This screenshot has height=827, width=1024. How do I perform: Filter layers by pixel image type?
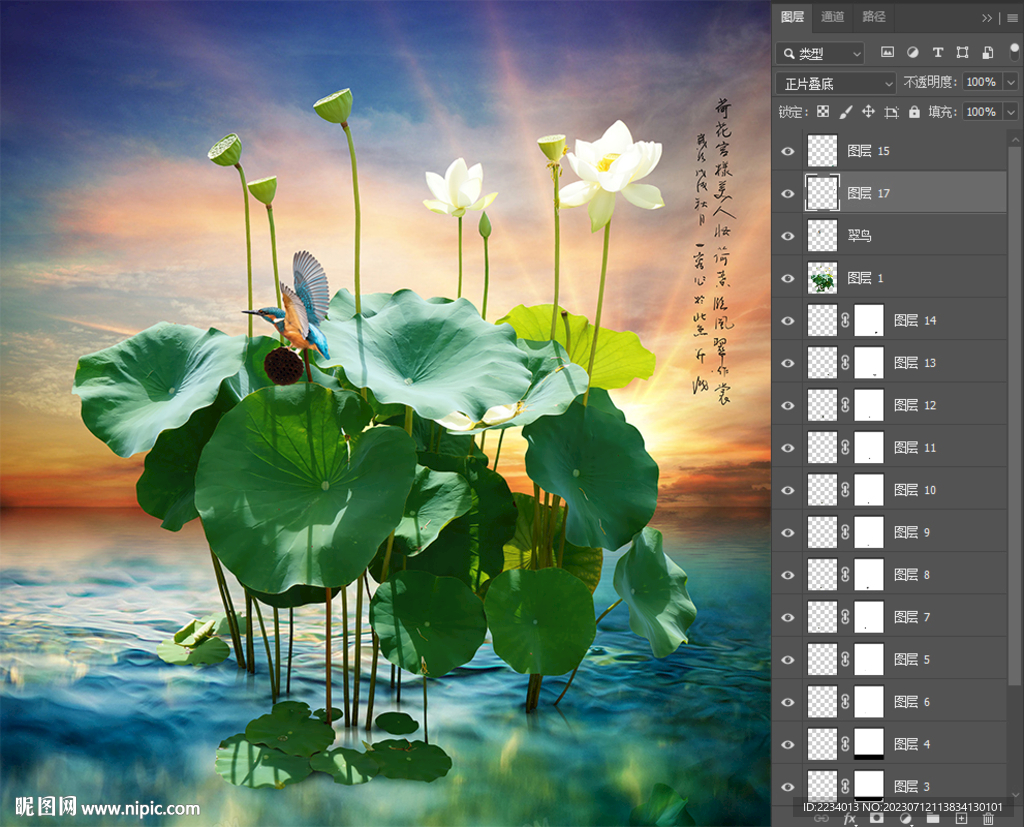coord(887,53)
